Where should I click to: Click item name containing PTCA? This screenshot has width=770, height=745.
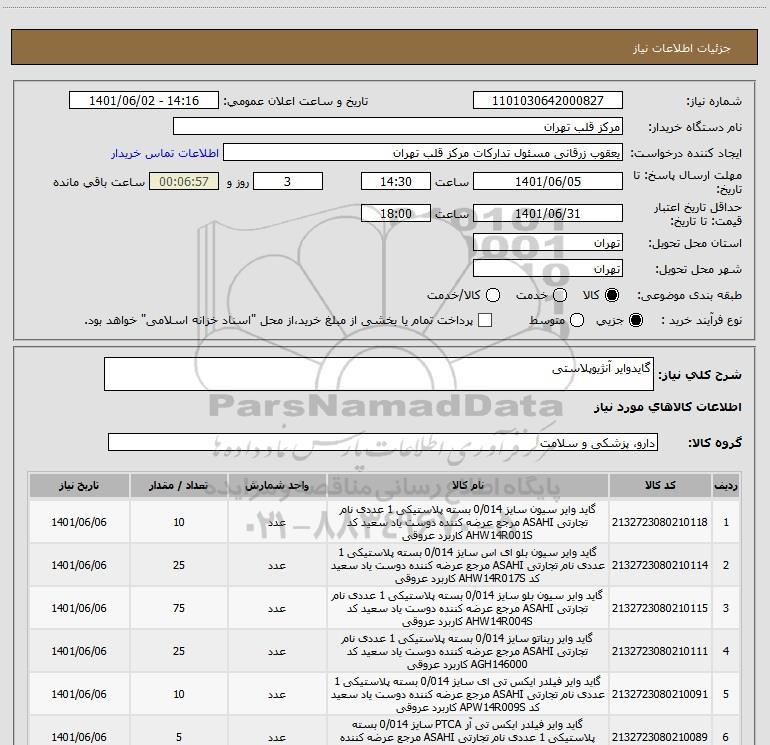[468, 731]
